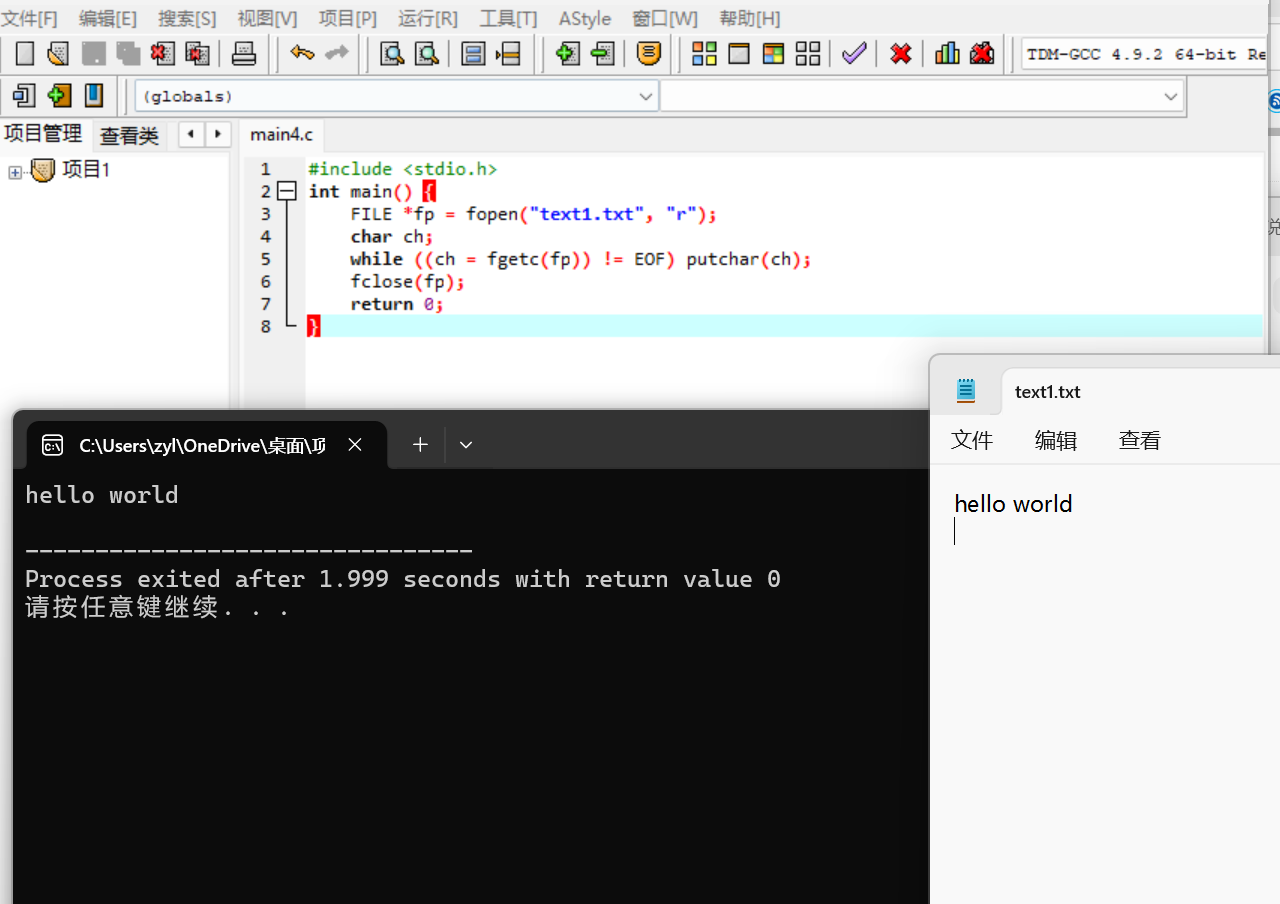Open the (globals) class dropdown
1280x904 pixels.
(397, 96)
